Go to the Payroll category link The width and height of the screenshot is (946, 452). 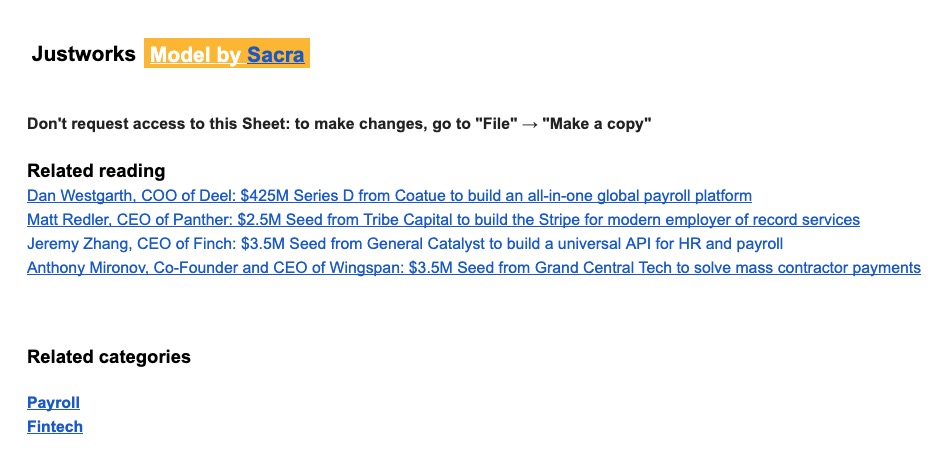[53, 403]
